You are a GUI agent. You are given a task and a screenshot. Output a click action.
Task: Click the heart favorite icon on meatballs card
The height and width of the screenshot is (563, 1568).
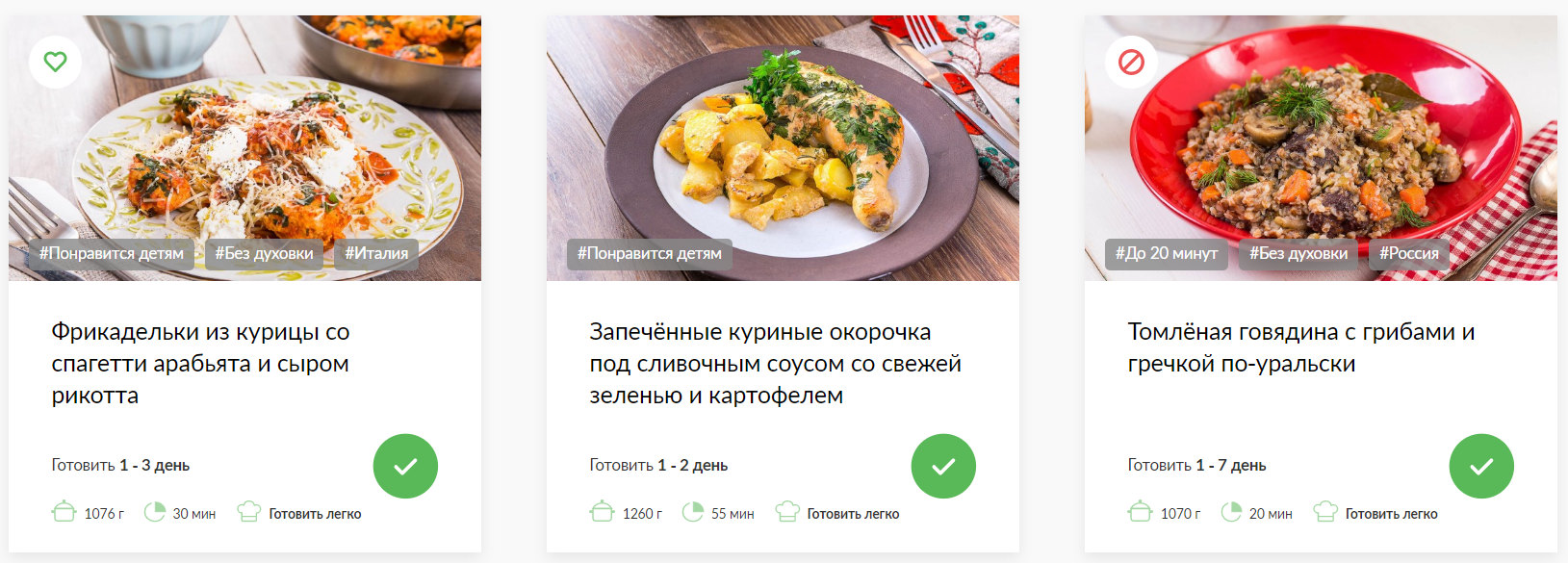(56, 62)
